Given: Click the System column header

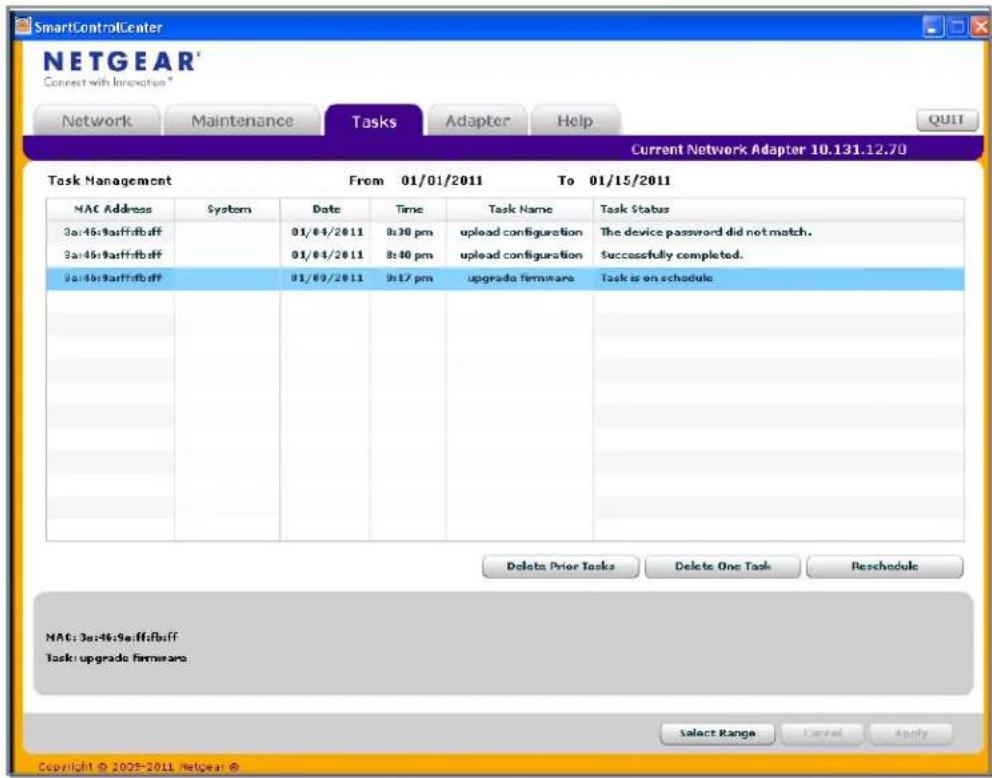Looking at the screenshot, I should [x=228, y=209].
